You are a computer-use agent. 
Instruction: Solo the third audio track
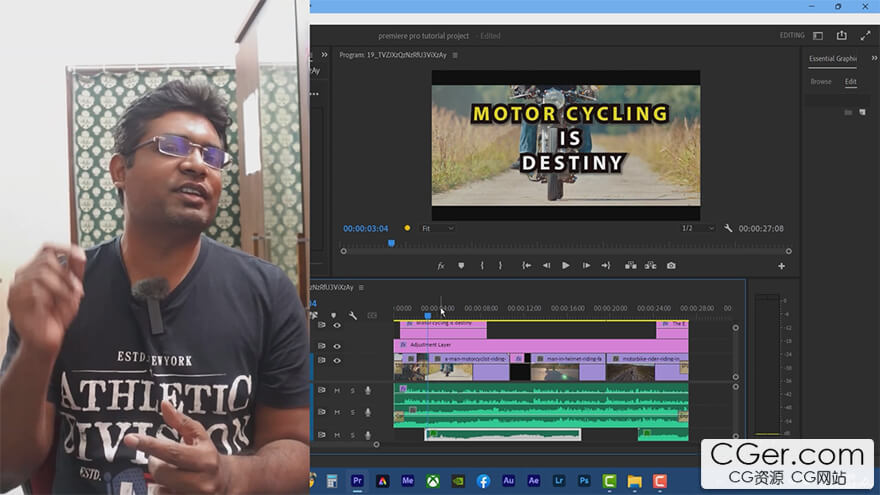[352, 435]
